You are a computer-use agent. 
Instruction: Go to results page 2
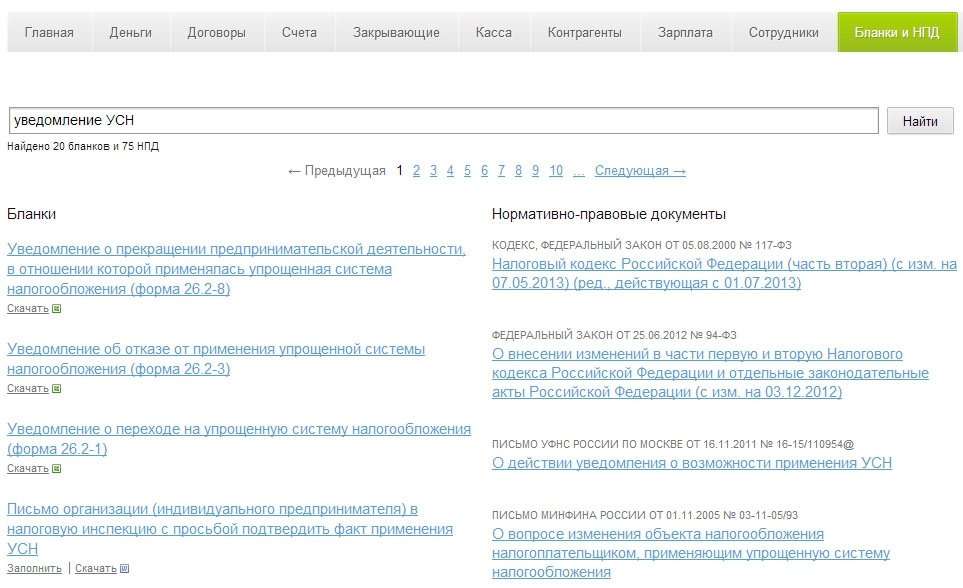tap(416, 171)
